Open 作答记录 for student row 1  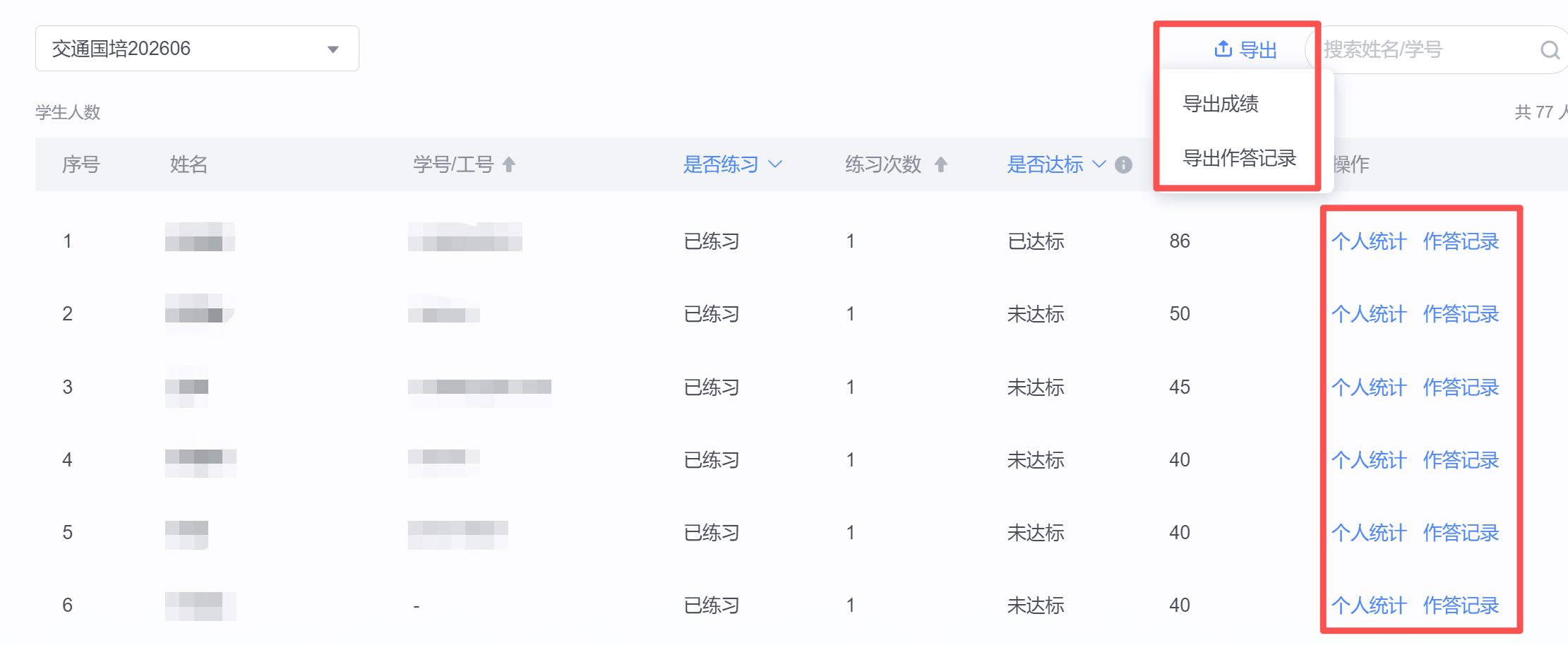[1461, 241]
